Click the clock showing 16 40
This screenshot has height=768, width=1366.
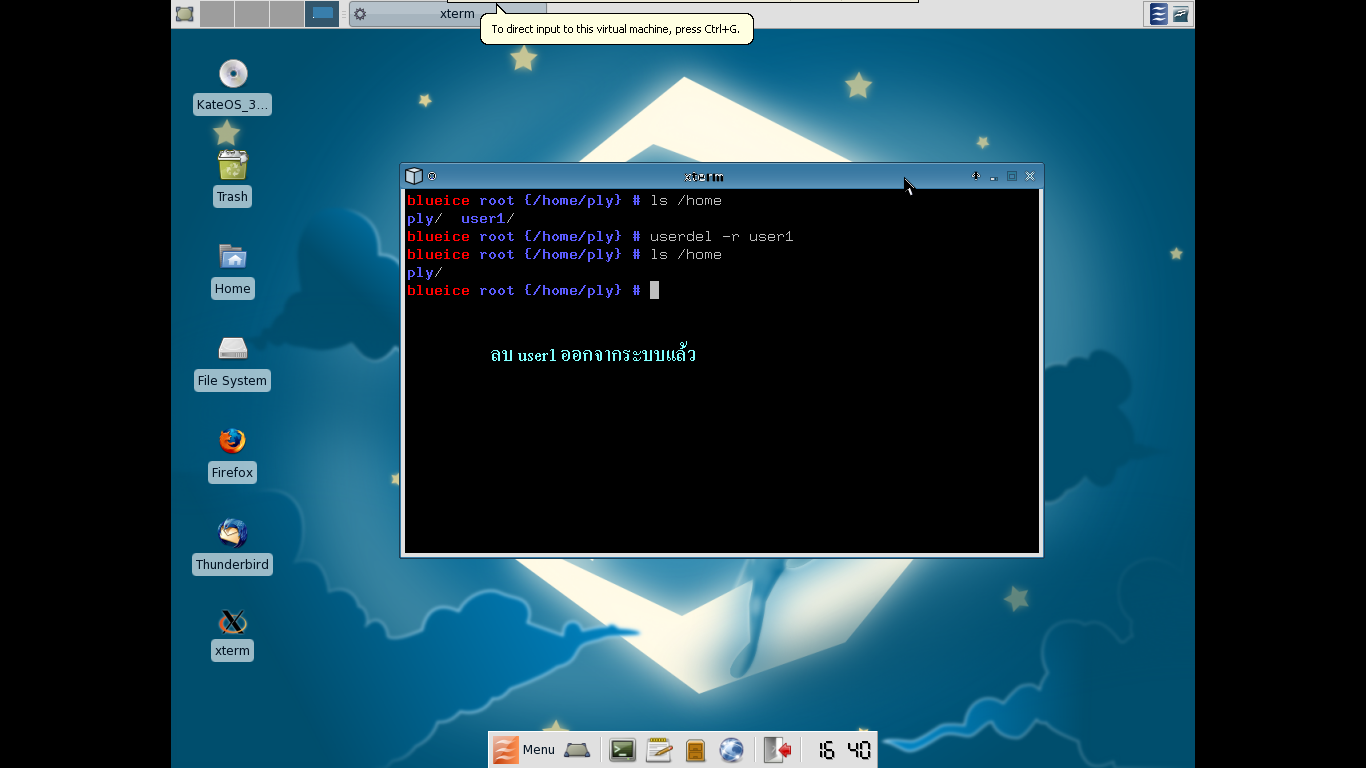pyautogui.click(x=844, y=750)
